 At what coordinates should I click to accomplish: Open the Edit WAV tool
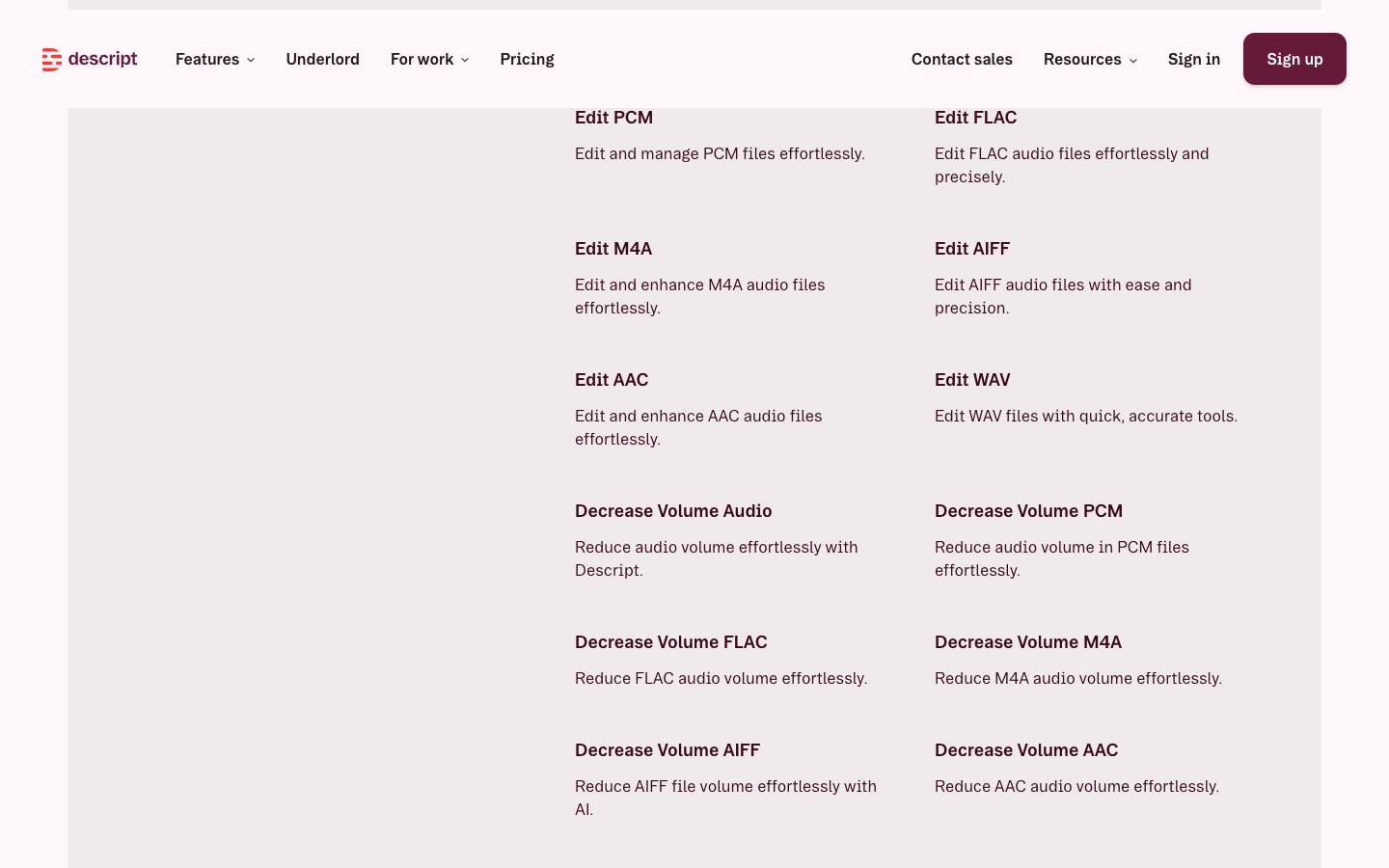click(x=972, y=380)
